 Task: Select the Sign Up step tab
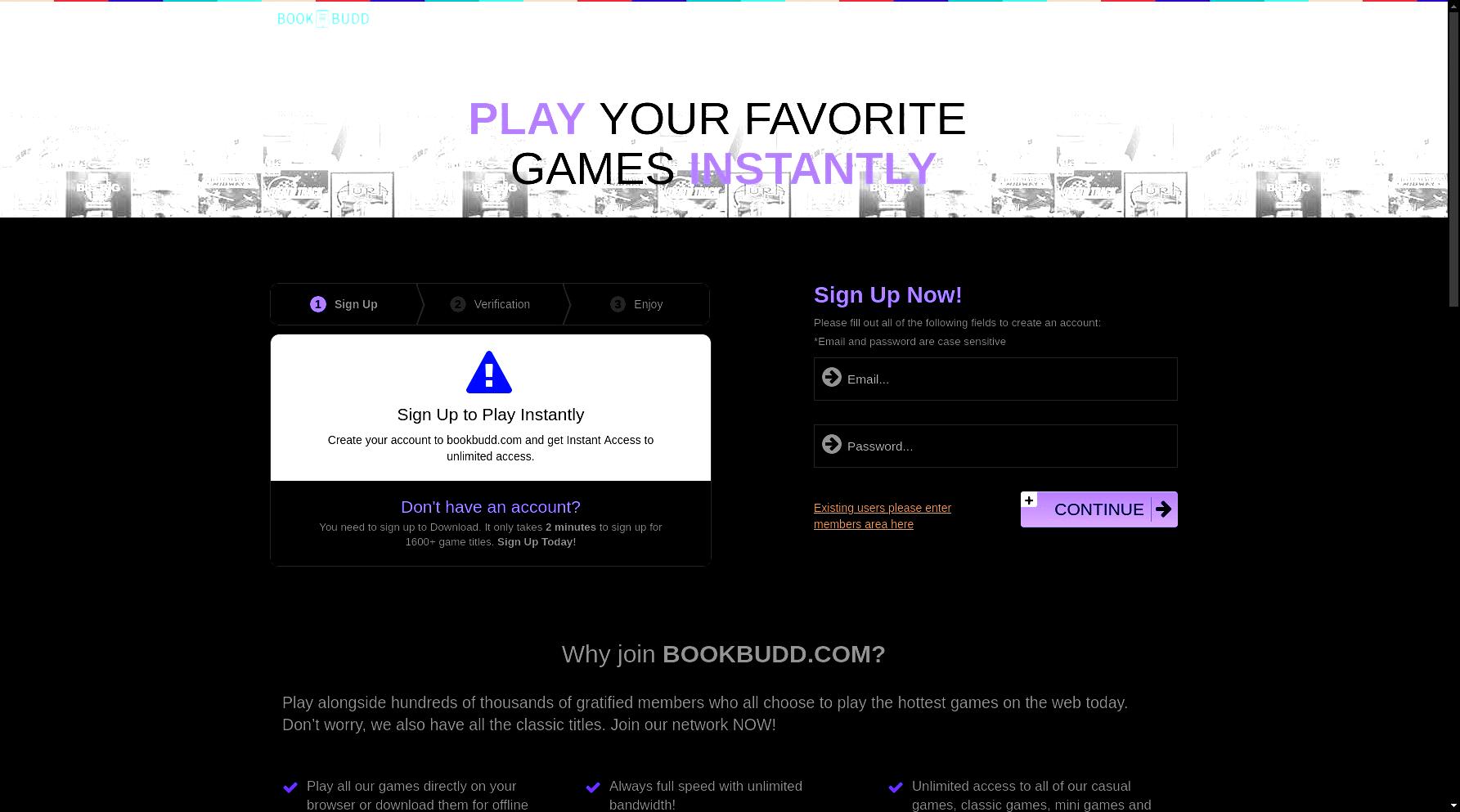point(344,304)
